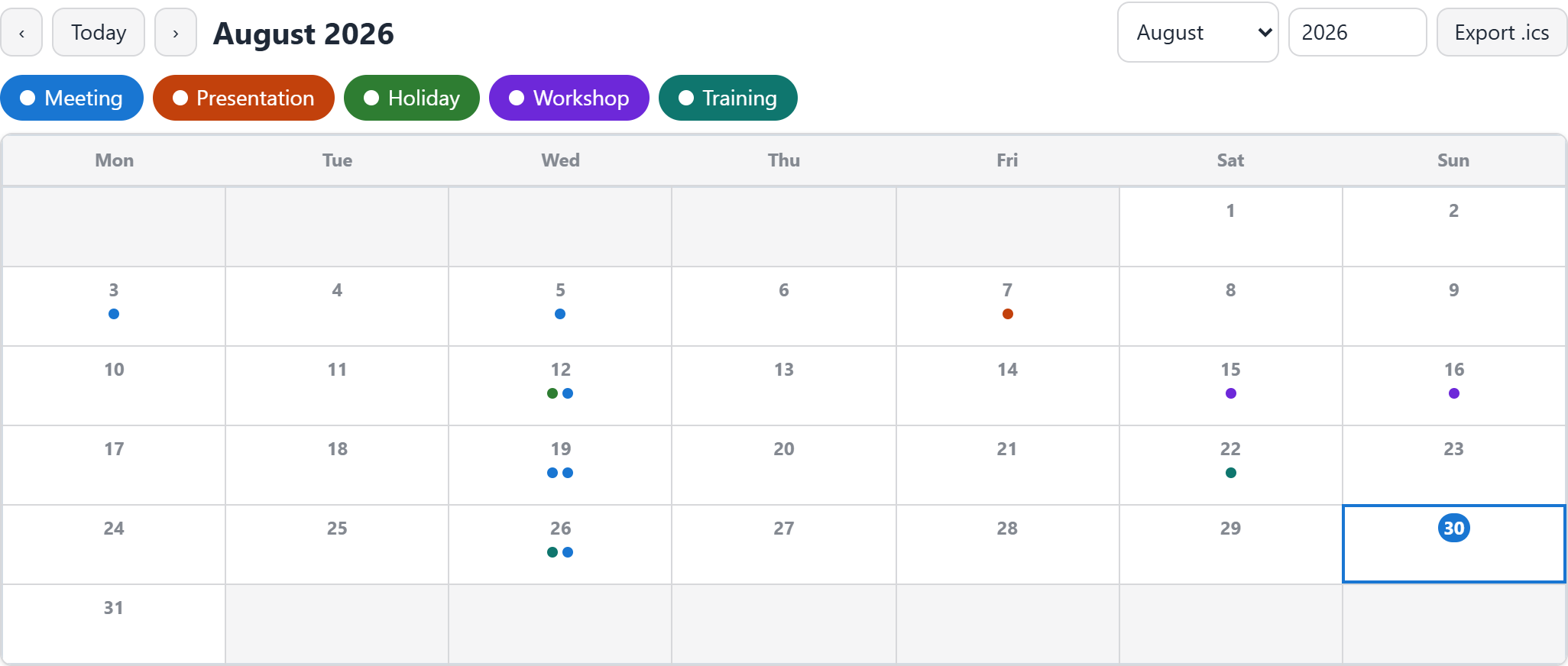Image resolution: width=1568 pixels, height=666 pixels.
Task: Go to the previous month
Action: point(21,33)
